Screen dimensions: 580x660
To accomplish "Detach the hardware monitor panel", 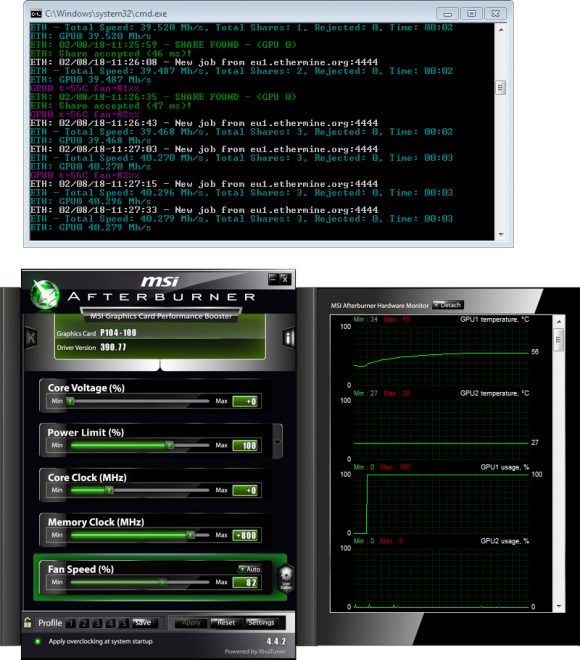I will (447, 305).
